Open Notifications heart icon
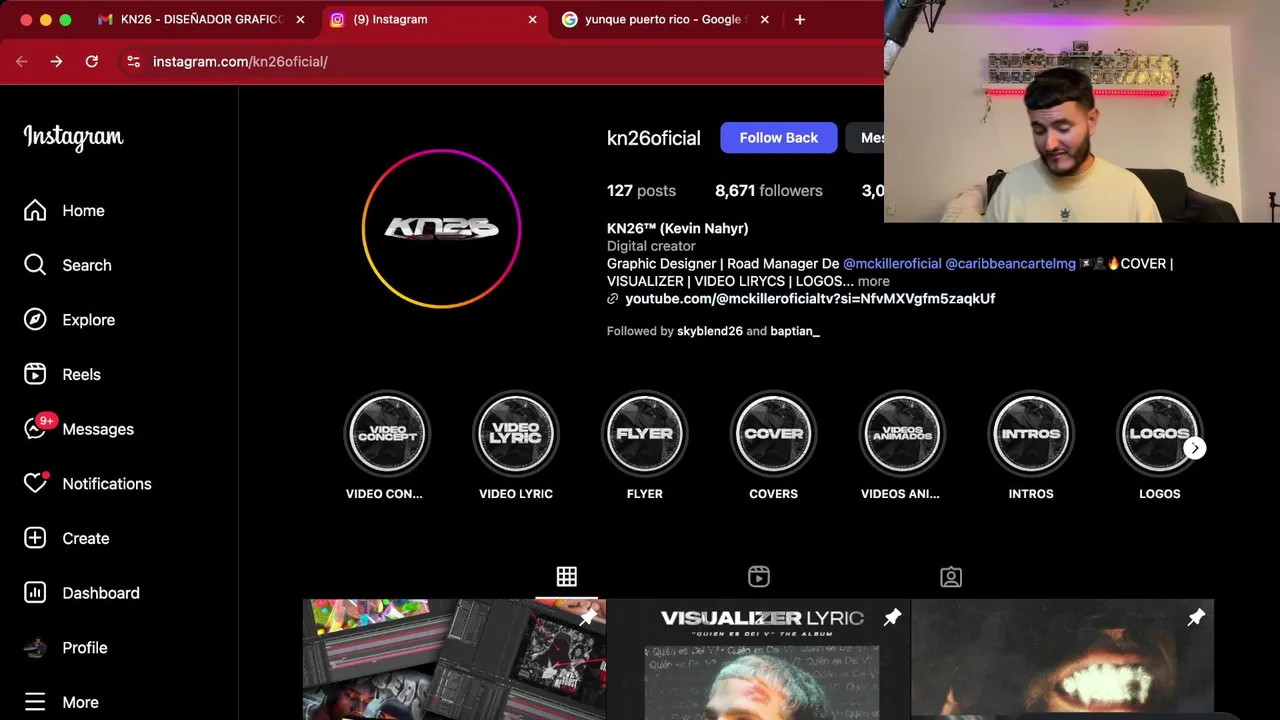 (x=36, y=483)
